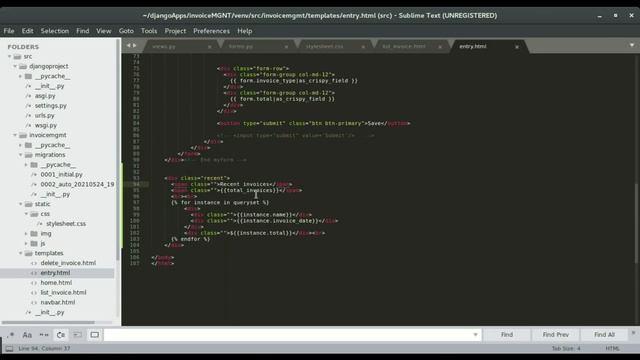Toggle highlight matches option
The image size is (640, 360).
pyautogui.click(x=94, y=335)
